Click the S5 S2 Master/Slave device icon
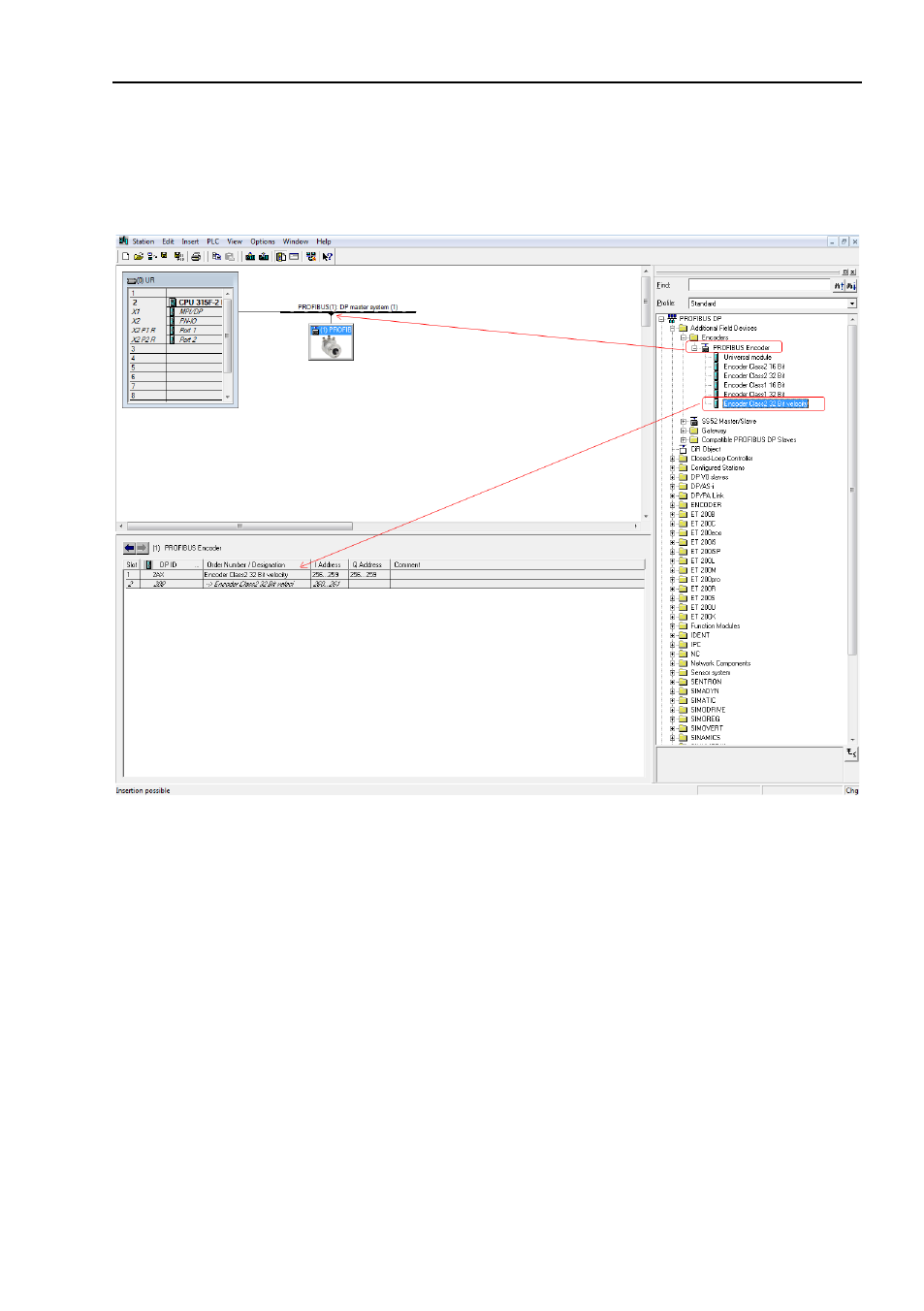 pyautogui.click(x=694, y=422)
